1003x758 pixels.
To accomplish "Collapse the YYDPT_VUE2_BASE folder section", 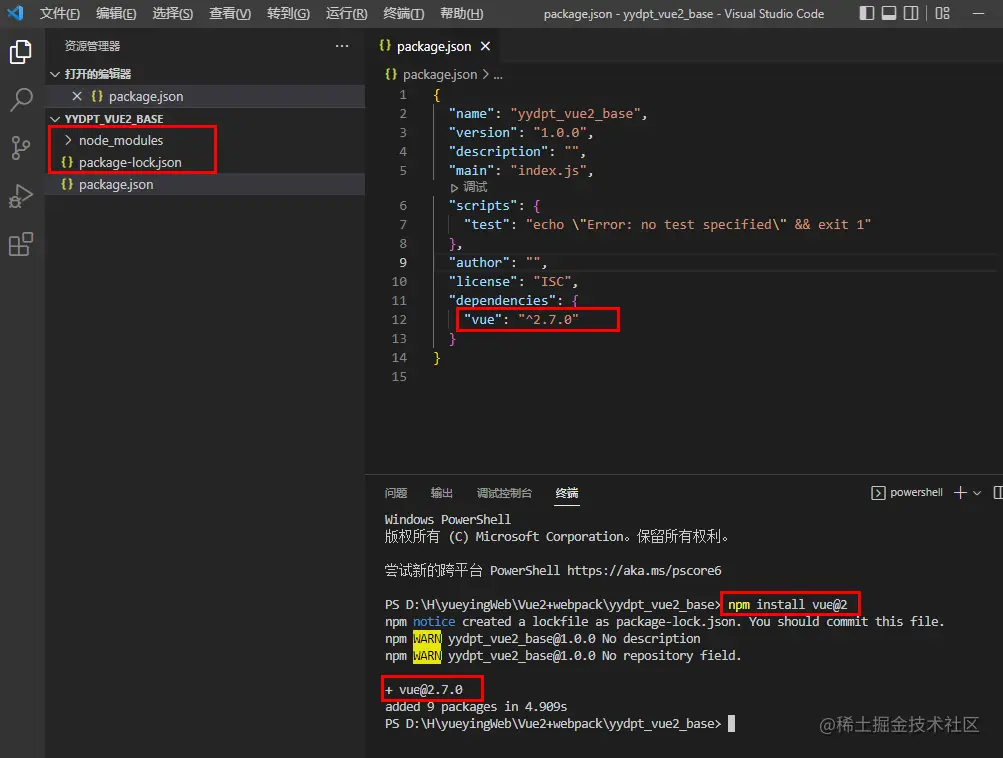I will [x=55, y=119].
